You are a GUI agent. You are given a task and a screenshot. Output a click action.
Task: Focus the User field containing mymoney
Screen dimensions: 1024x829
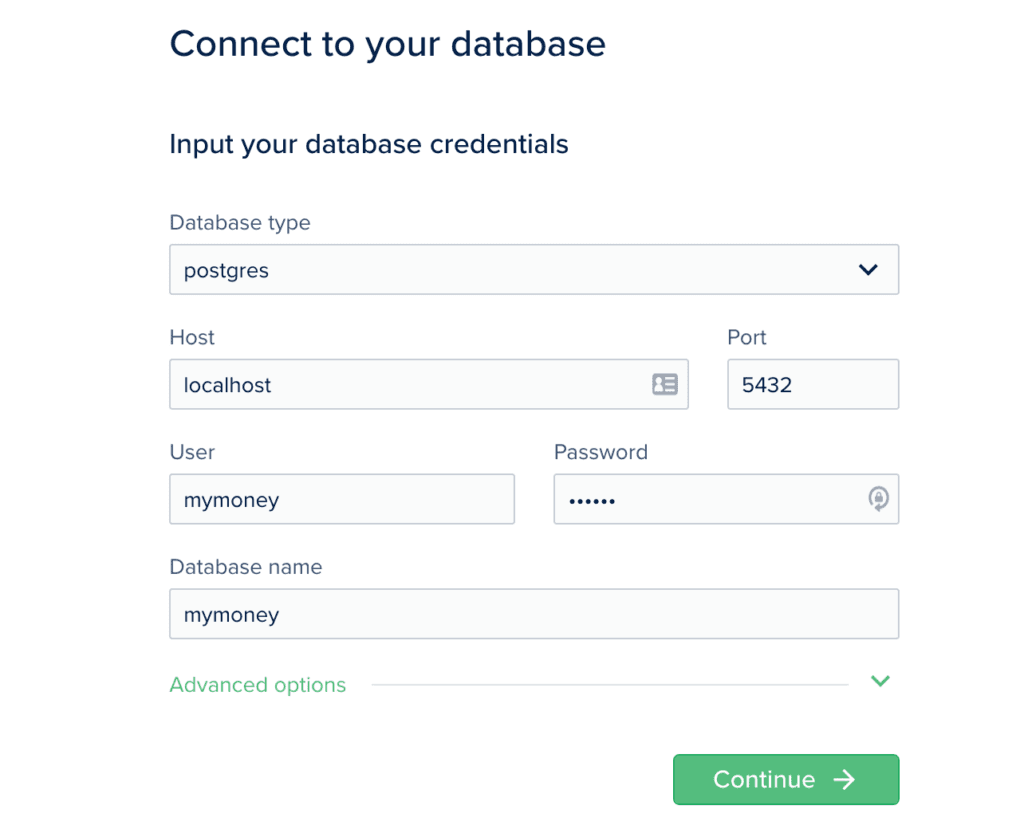342,499
